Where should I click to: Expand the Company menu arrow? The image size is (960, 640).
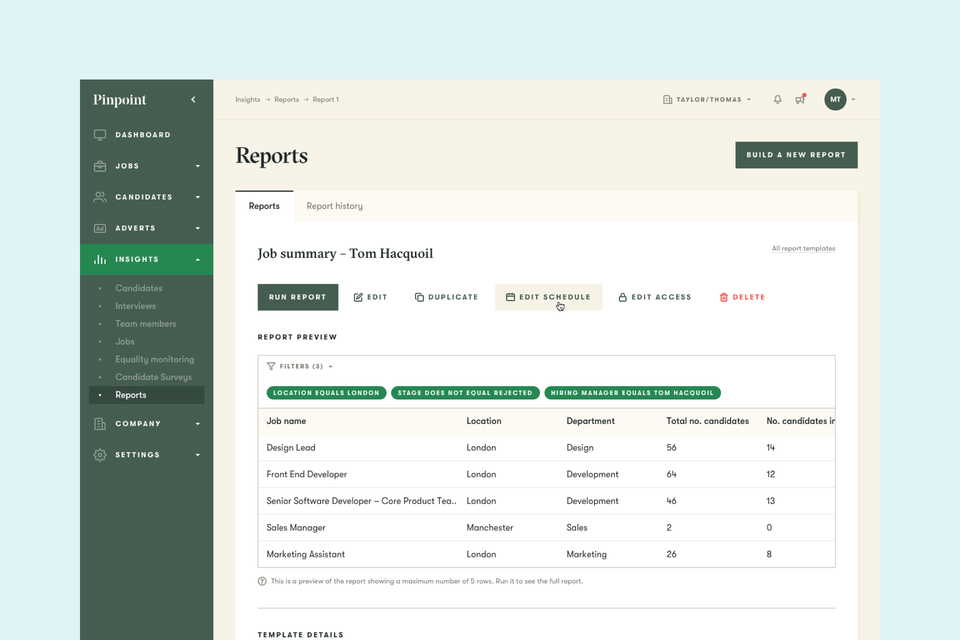198,424
